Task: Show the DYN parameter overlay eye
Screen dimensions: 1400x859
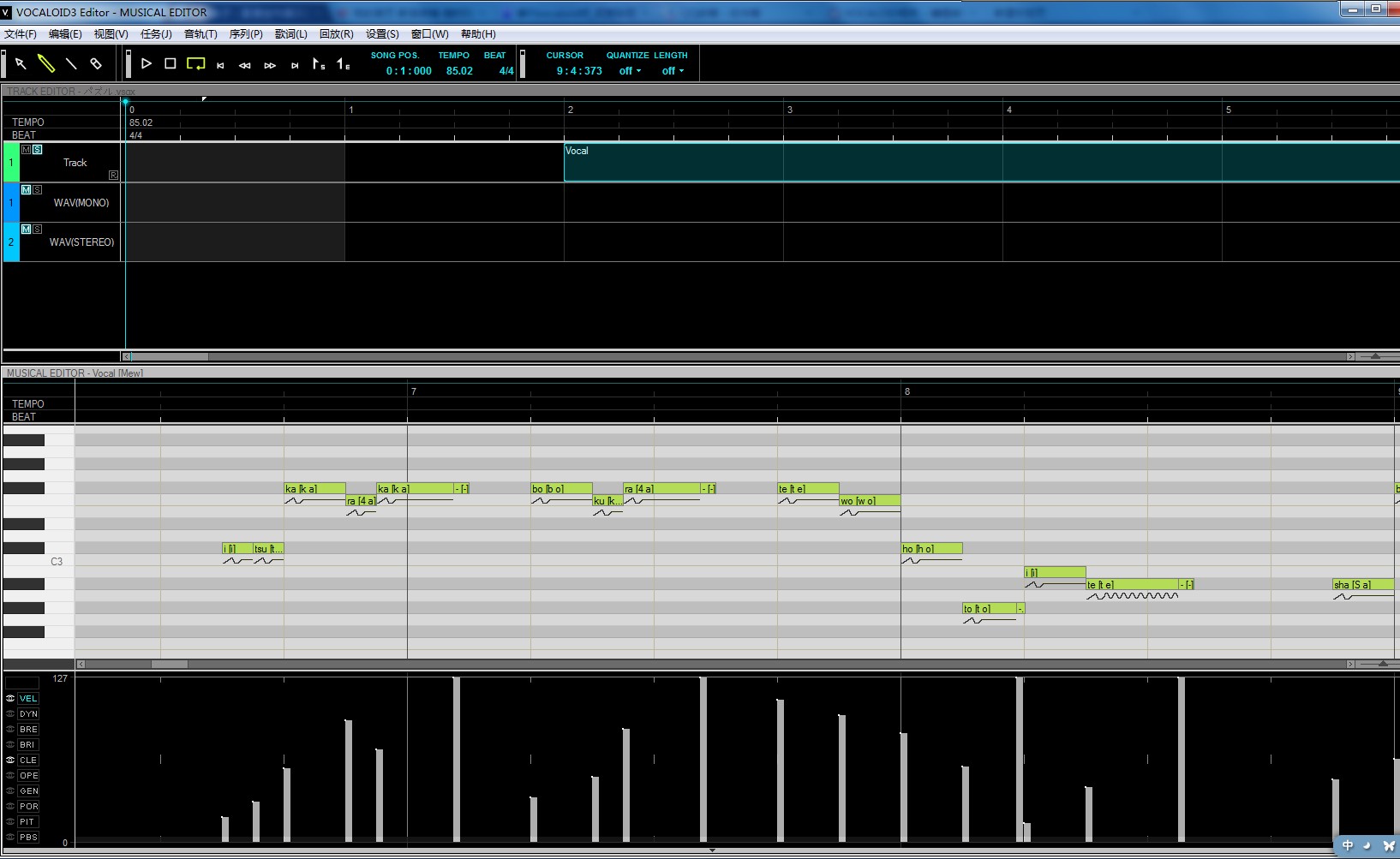Action: click(x=10, y=714)
